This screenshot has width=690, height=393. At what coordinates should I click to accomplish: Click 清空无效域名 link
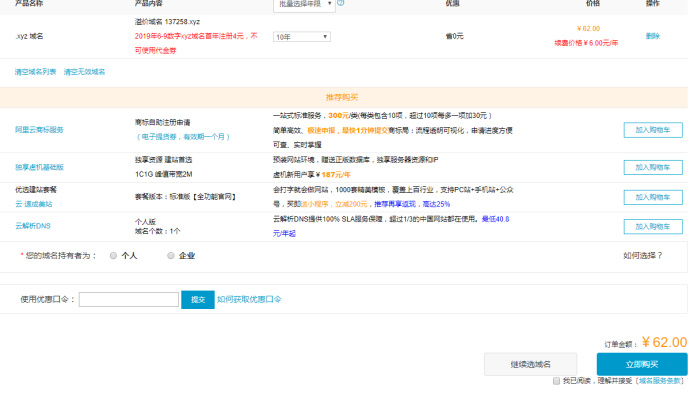(x=84, y=72)
